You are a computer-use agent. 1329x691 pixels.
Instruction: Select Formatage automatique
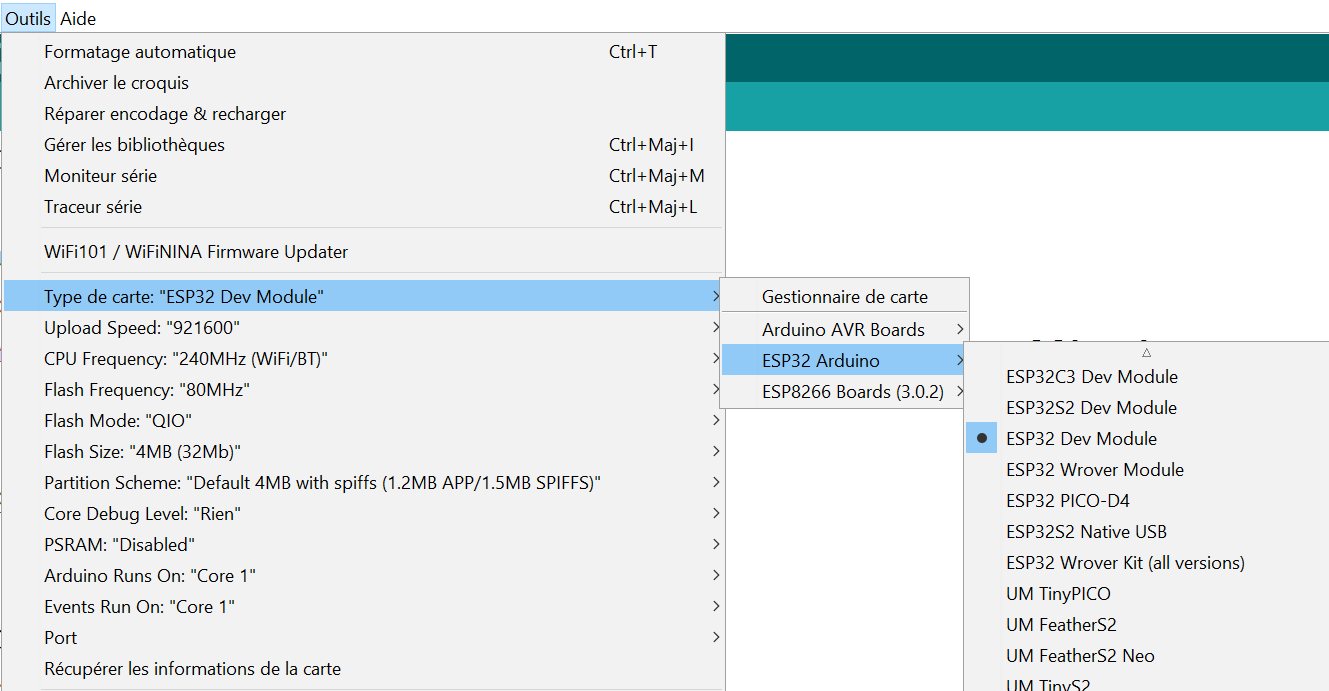140,52
